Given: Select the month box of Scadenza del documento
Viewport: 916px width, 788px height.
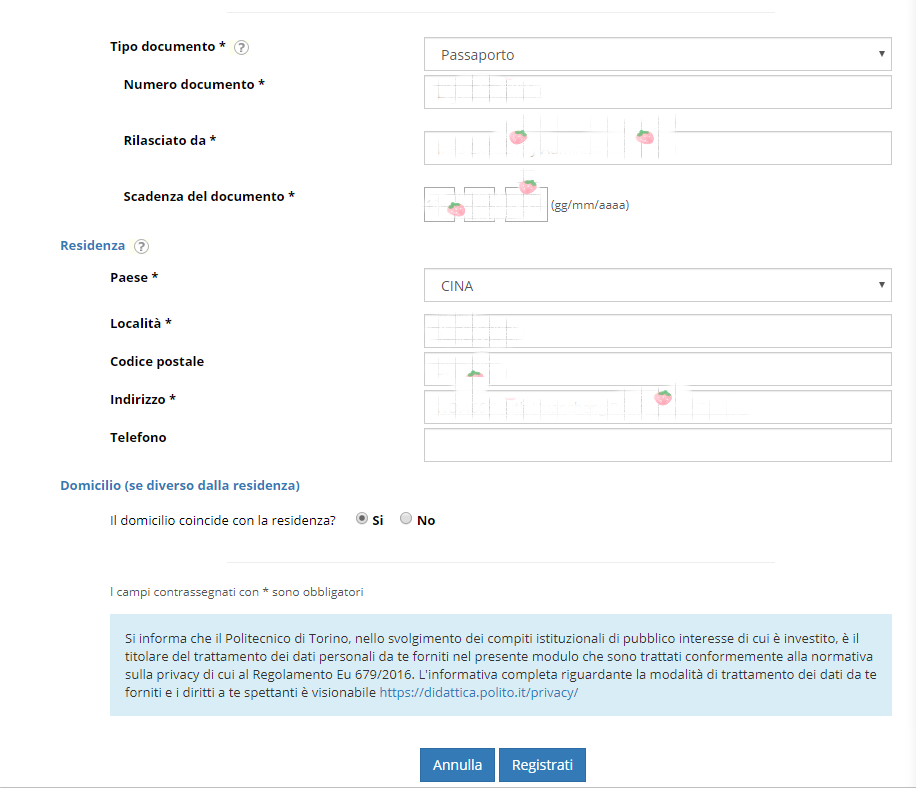Looking at the screenshot, I should (x=479, y=205).
